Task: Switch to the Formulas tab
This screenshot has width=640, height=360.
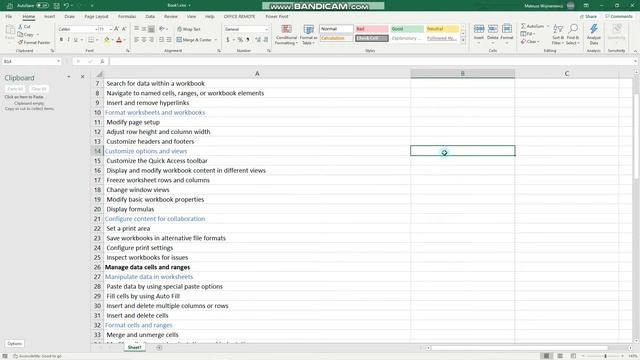Action: 127,16
